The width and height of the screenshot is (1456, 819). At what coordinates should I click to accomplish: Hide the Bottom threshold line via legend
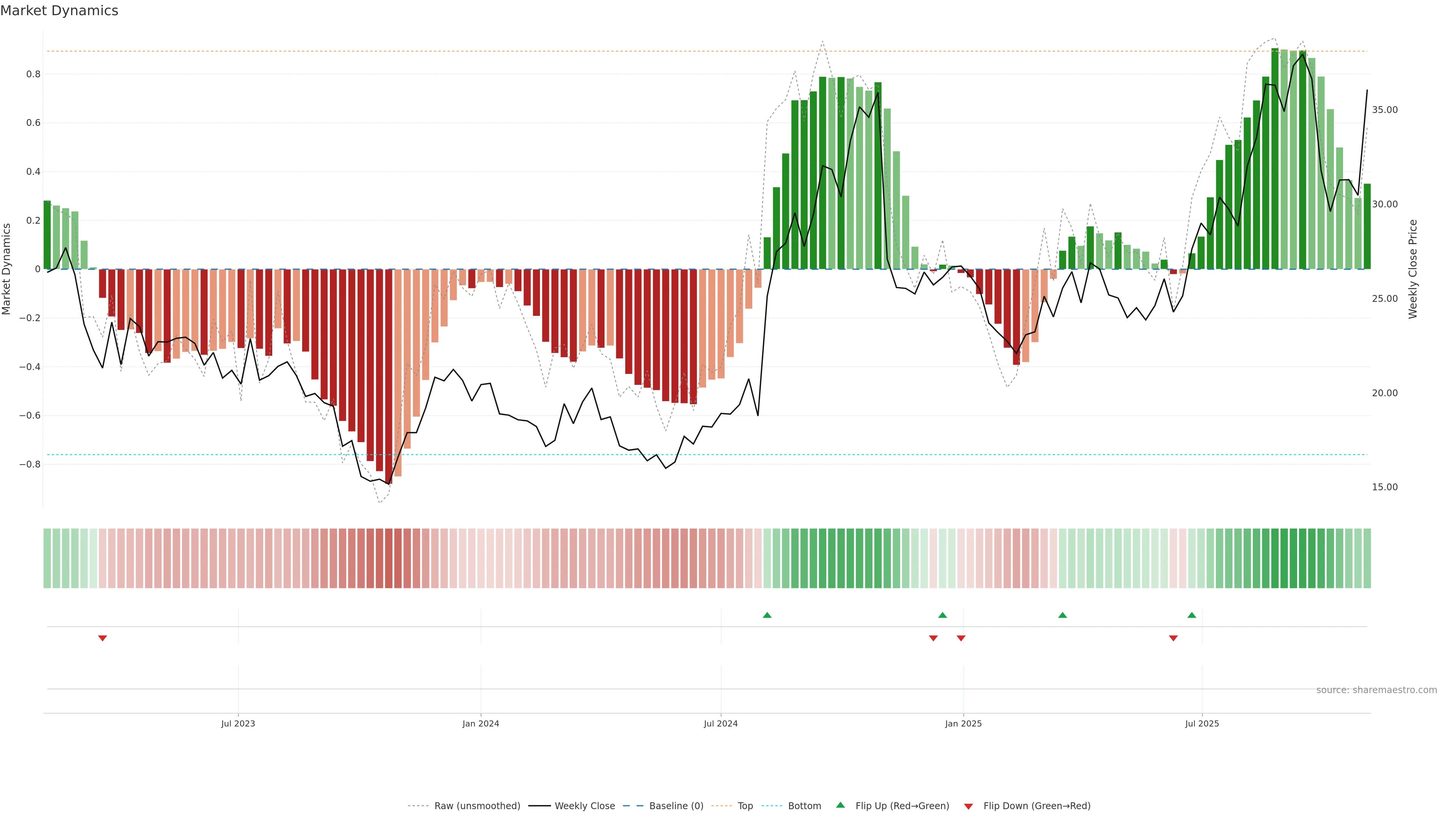tap(804, 806)
